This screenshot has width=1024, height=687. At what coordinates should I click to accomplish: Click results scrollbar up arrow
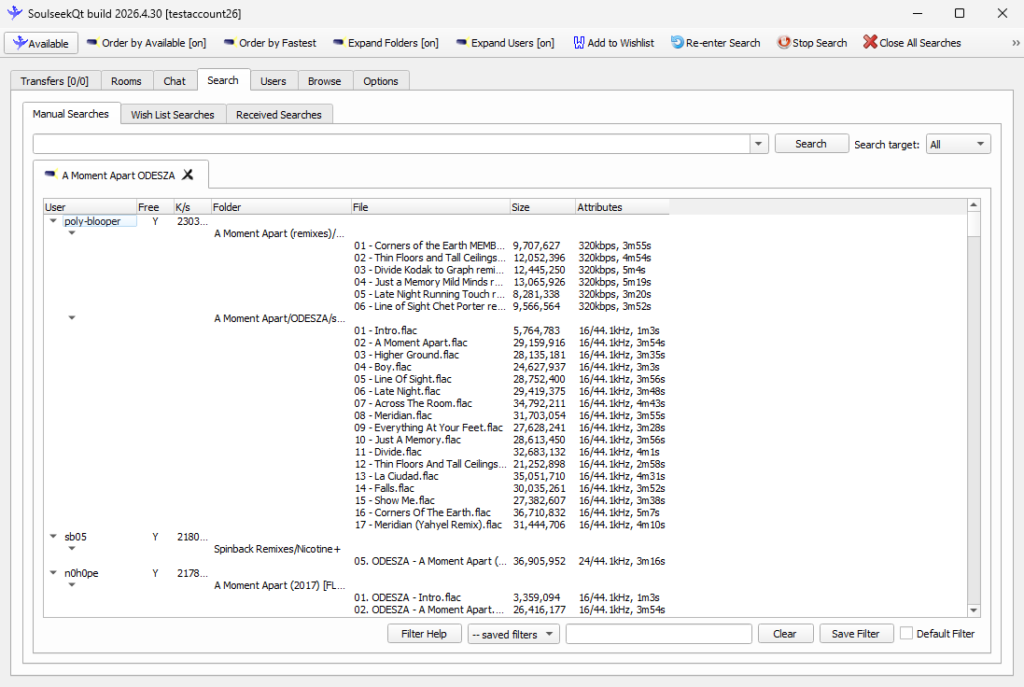pos(973,205)
